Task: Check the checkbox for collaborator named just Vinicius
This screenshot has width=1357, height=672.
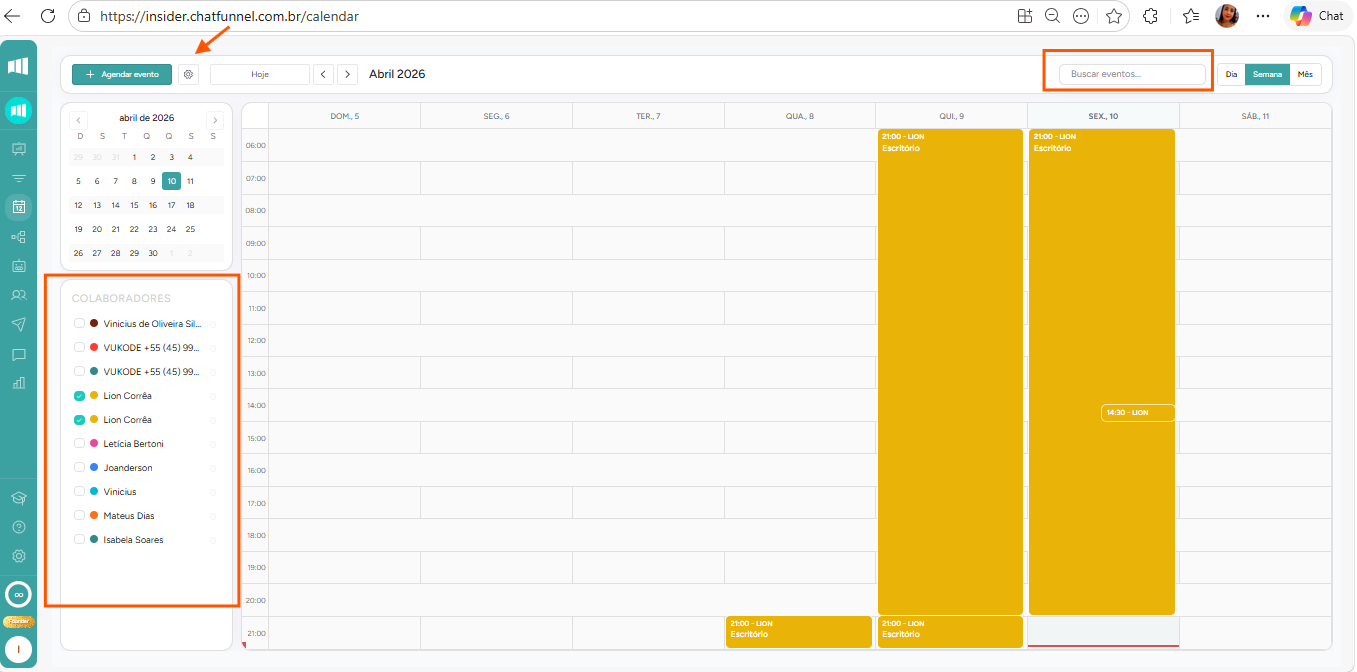Action: (79, 492)
